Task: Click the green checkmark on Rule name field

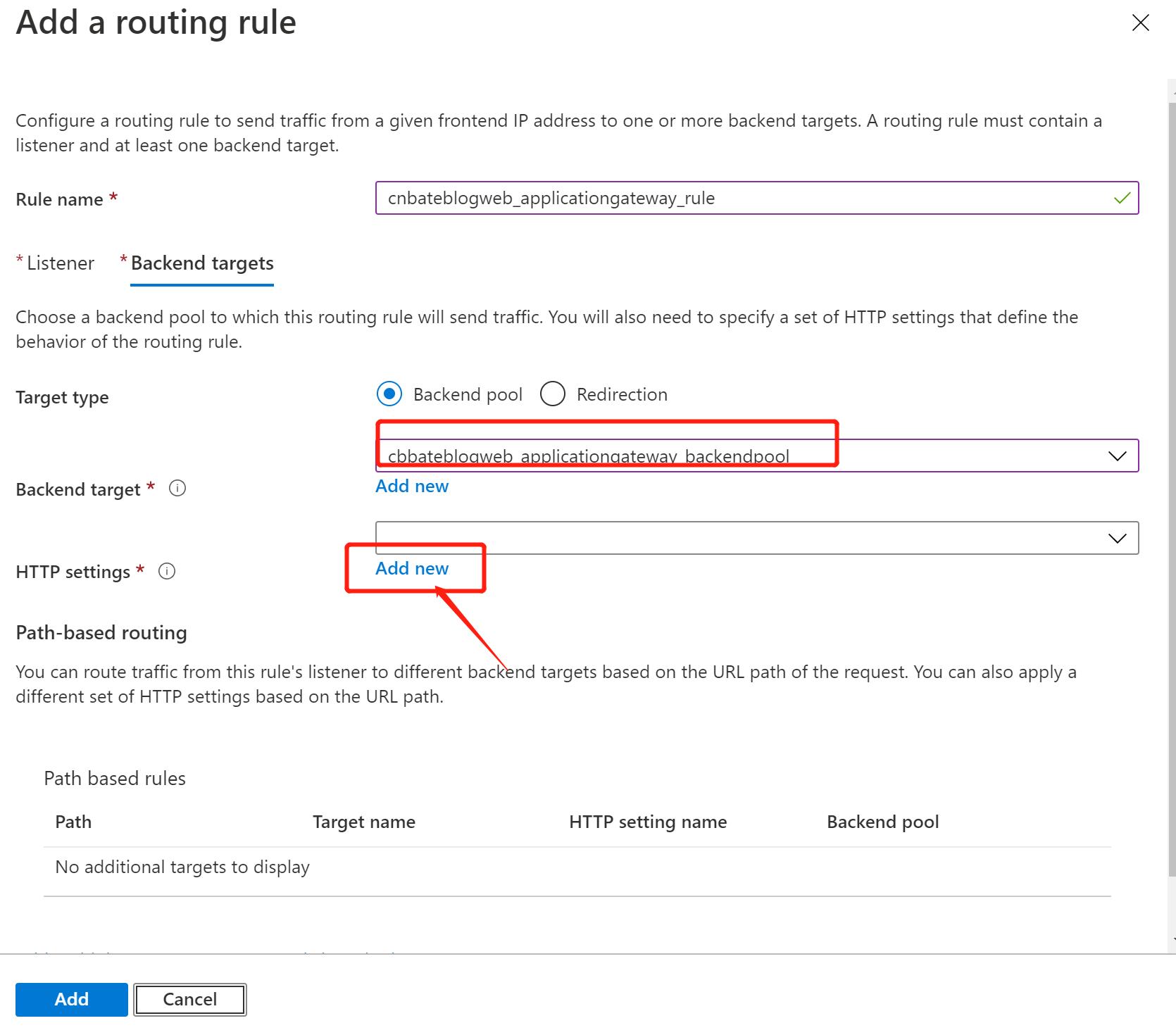Action: click(1122, 198)
